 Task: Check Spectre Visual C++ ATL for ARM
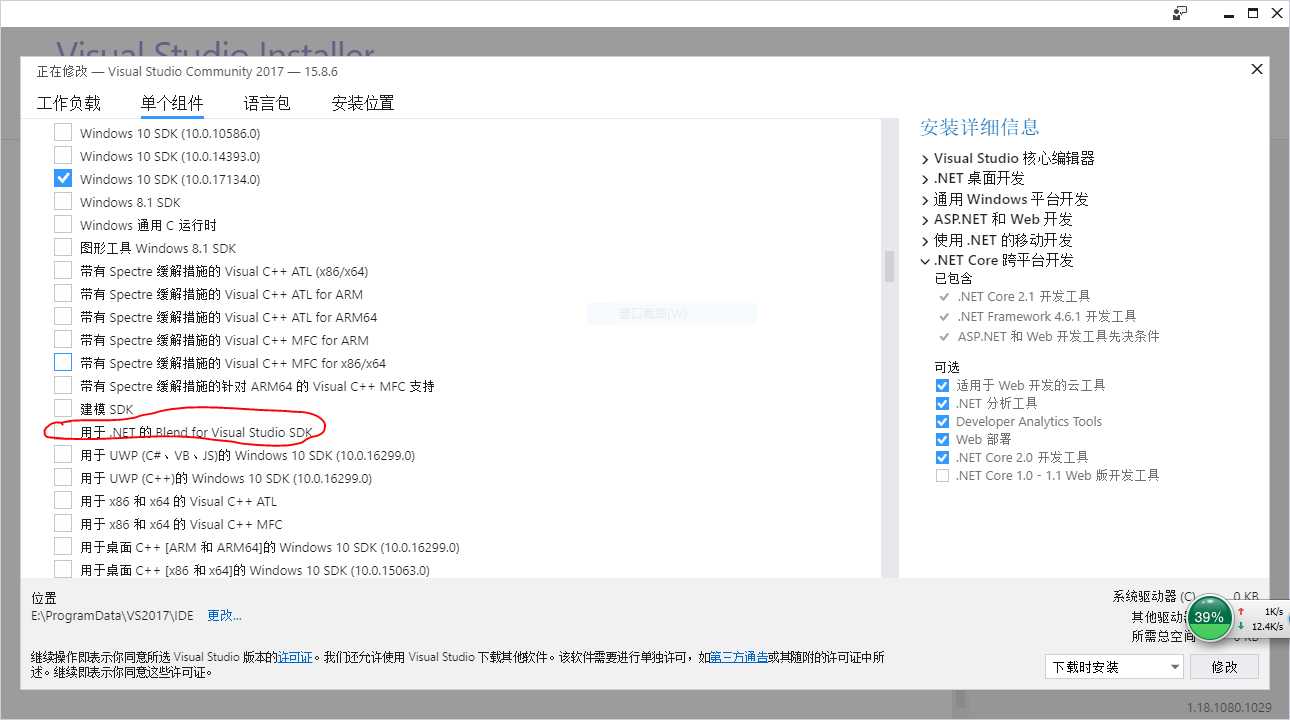(63, 293)
